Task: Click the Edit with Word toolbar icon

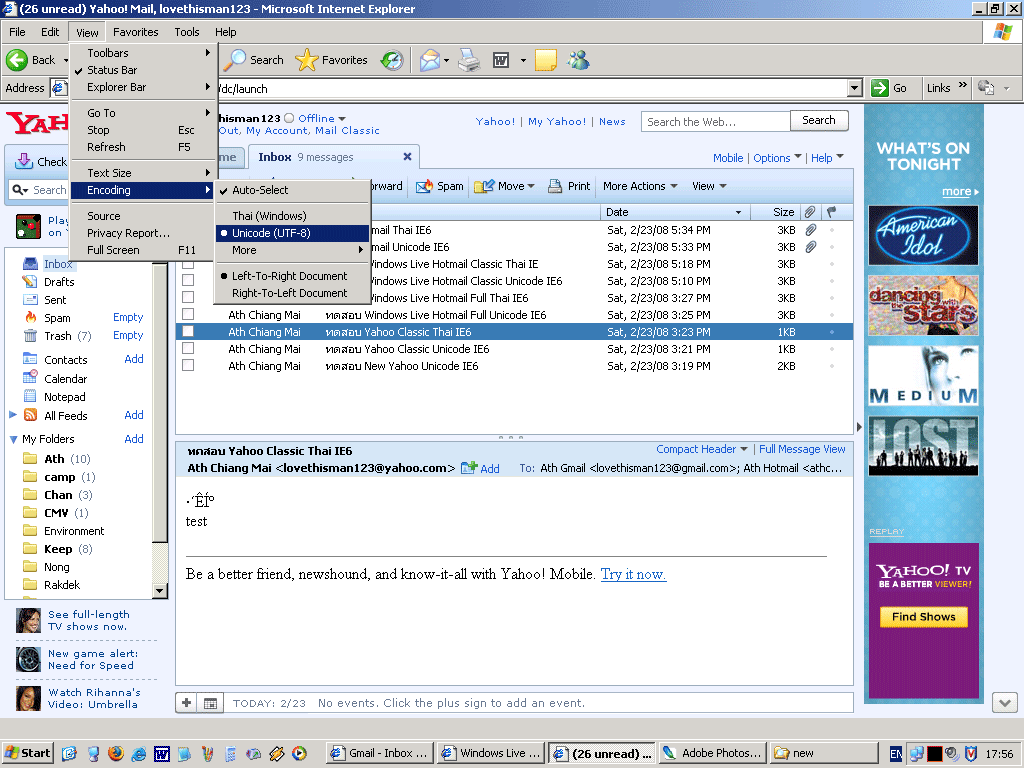Action: tap(501, 61)
